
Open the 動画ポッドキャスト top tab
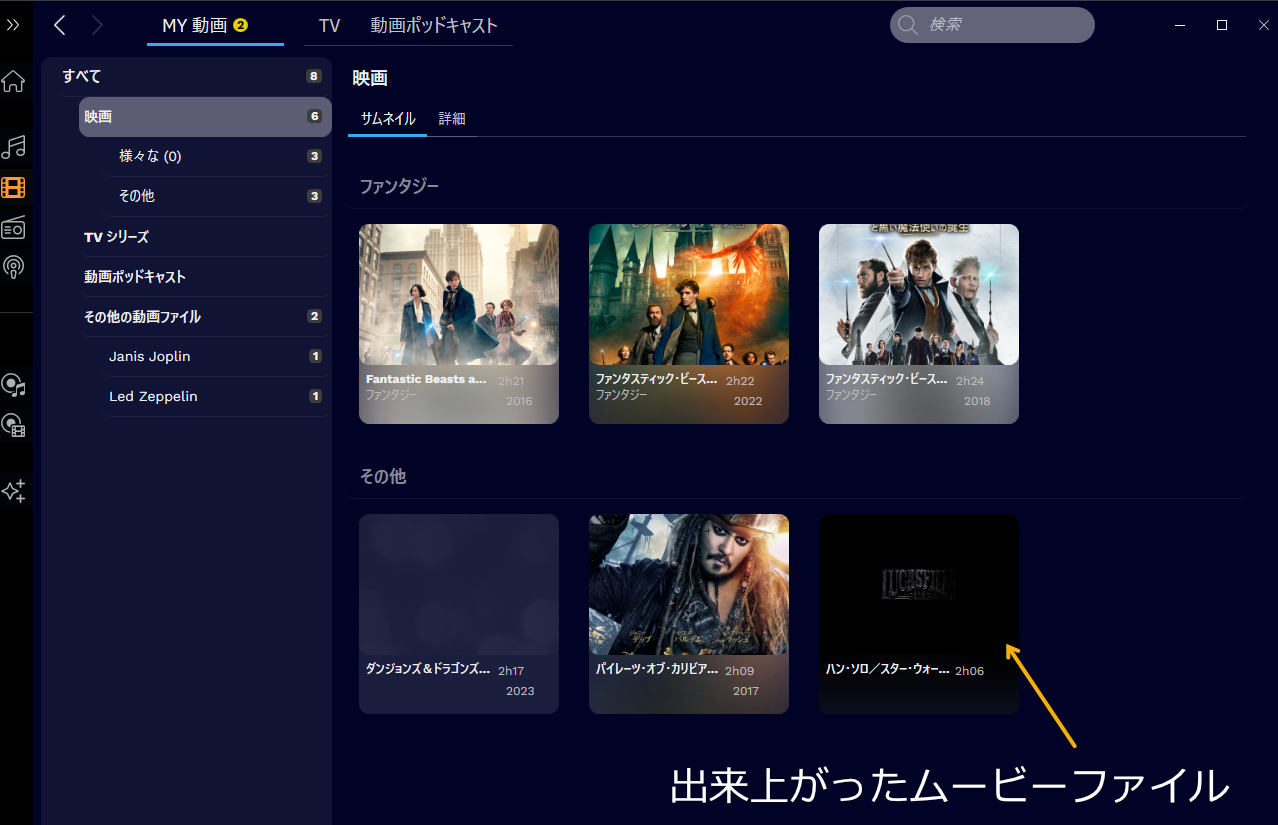(434, 26)
